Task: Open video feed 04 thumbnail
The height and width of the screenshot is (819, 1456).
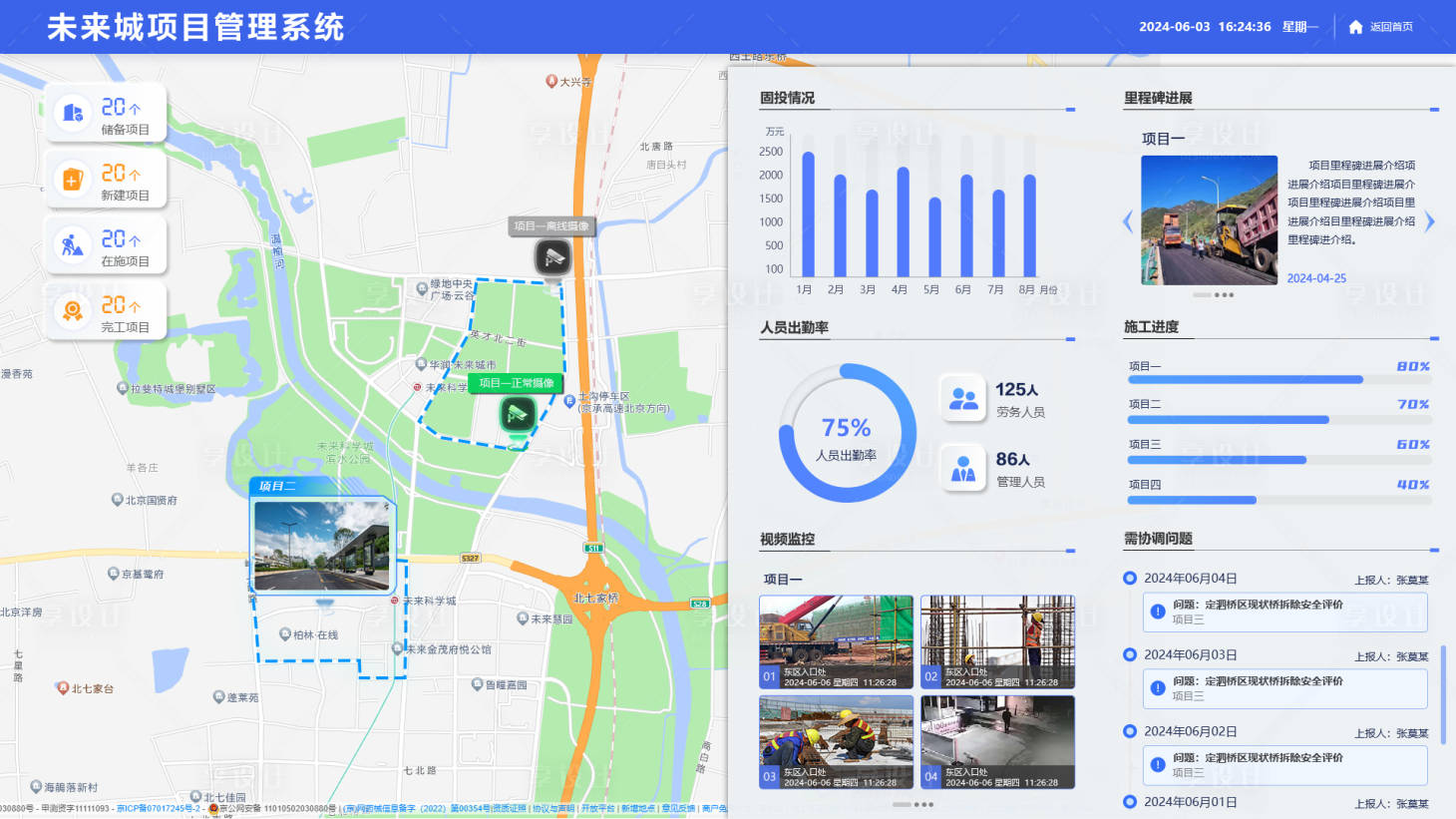Action: pos(997,742)
